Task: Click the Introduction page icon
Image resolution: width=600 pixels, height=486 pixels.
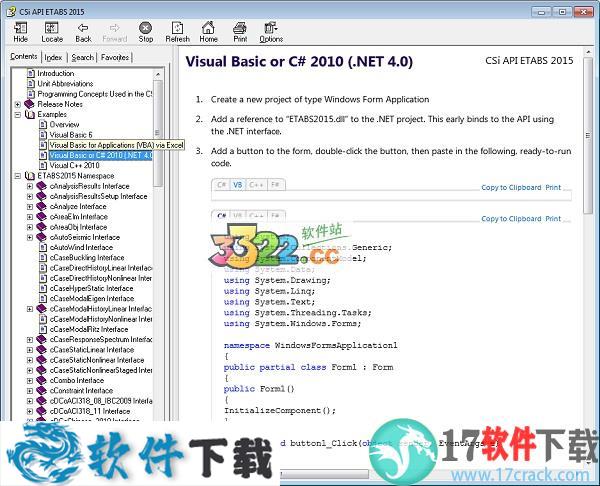Action: [x=31, y=73]
